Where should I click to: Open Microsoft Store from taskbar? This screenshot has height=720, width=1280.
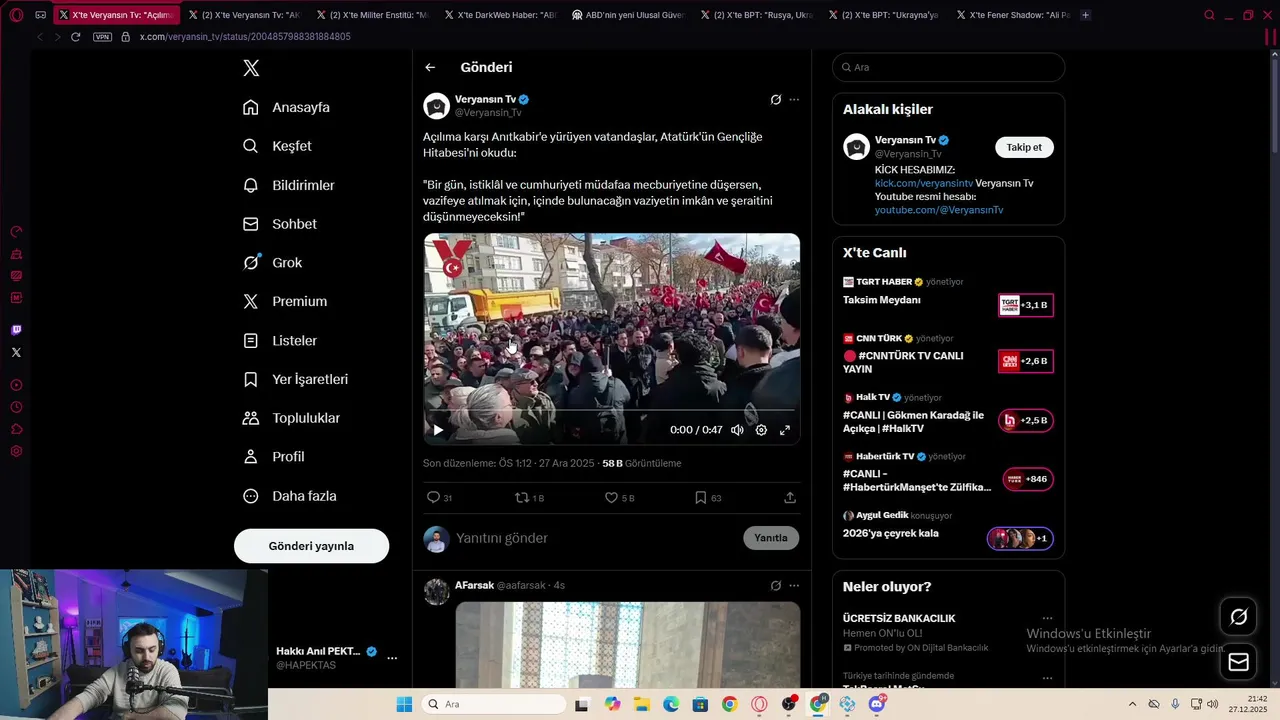[x=700, y=704]
